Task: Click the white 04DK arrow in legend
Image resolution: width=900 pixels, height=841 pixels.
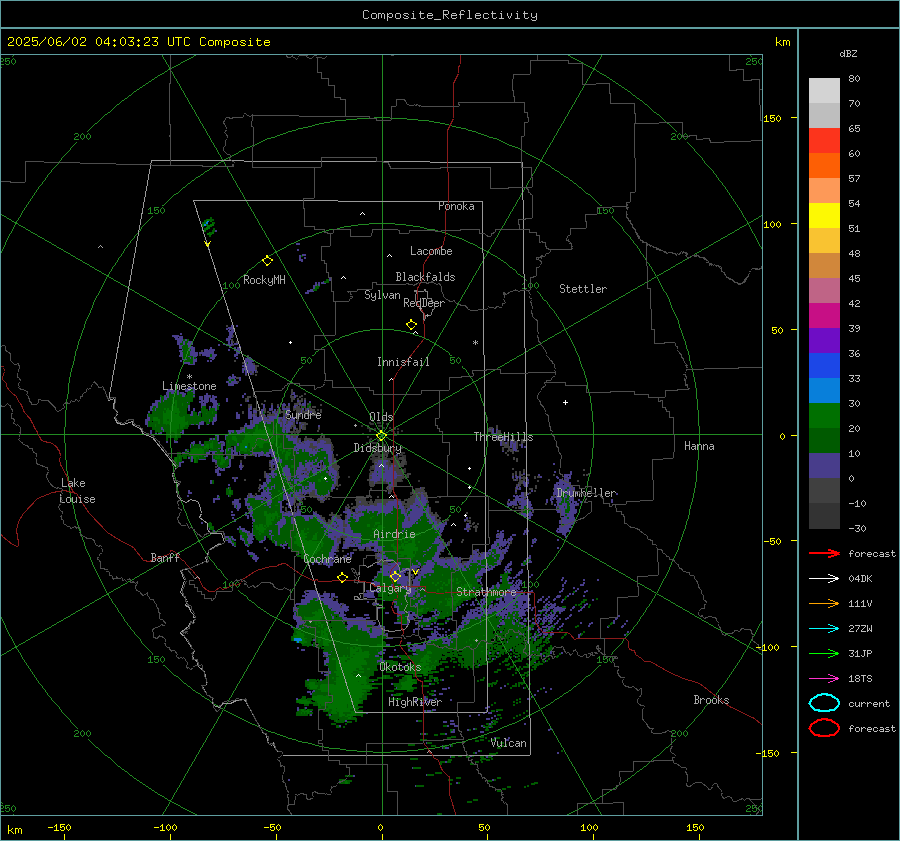Action: (x=824, y=579)
